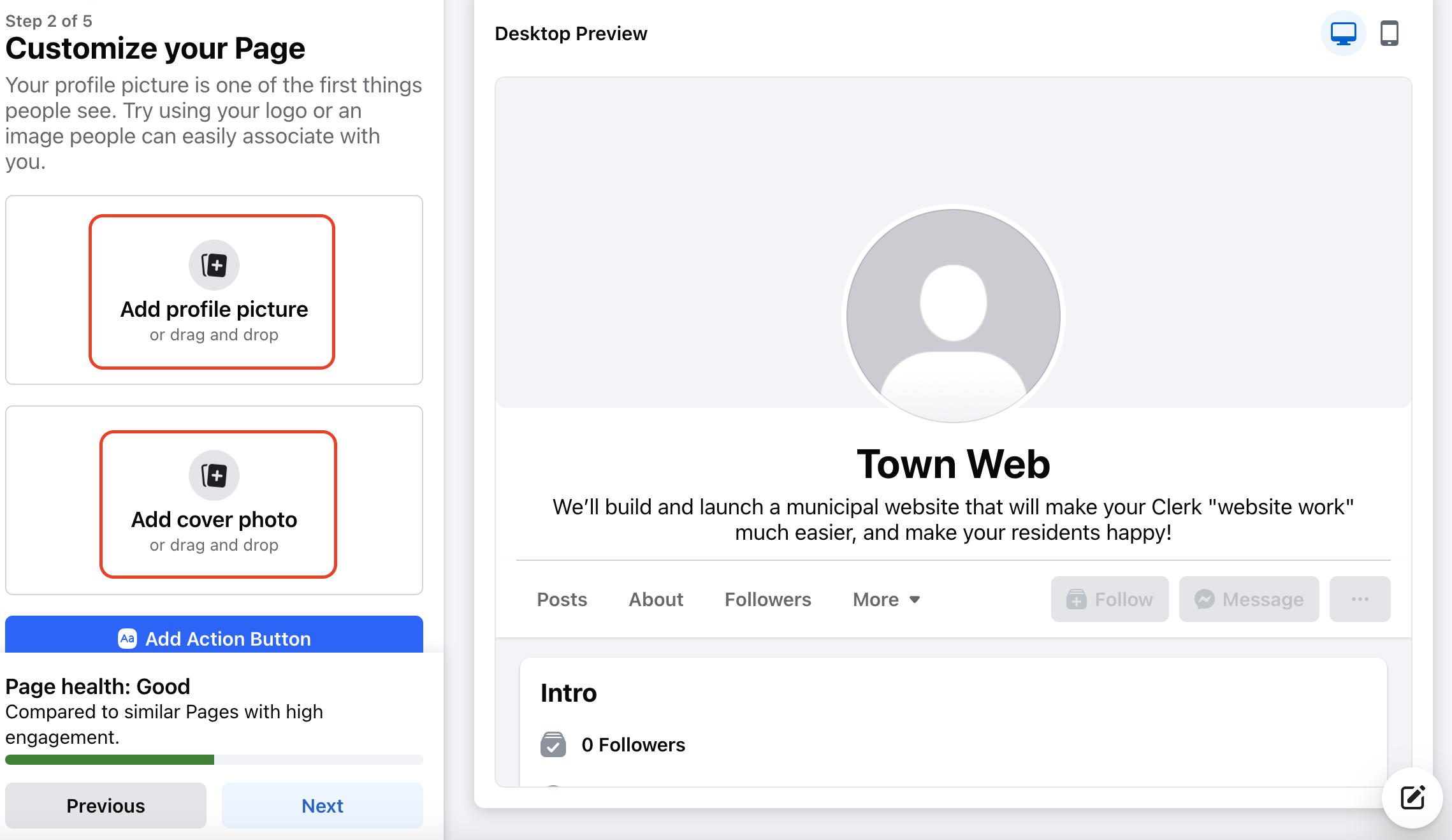
Task: Expand the More dropdown arrow
Action: tap(915, 600)
